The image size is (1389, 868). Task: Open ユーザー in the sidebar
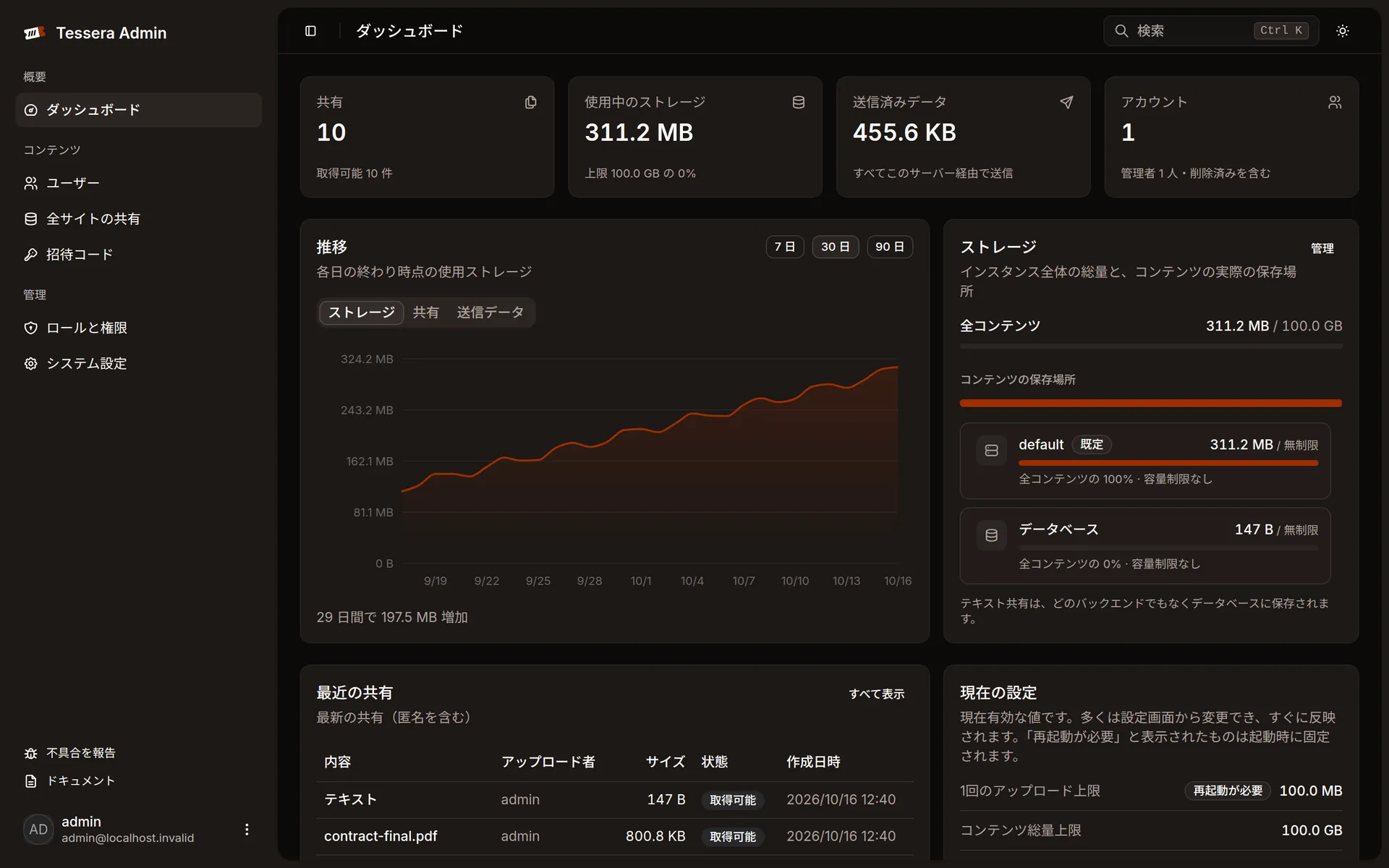point(138,183)
